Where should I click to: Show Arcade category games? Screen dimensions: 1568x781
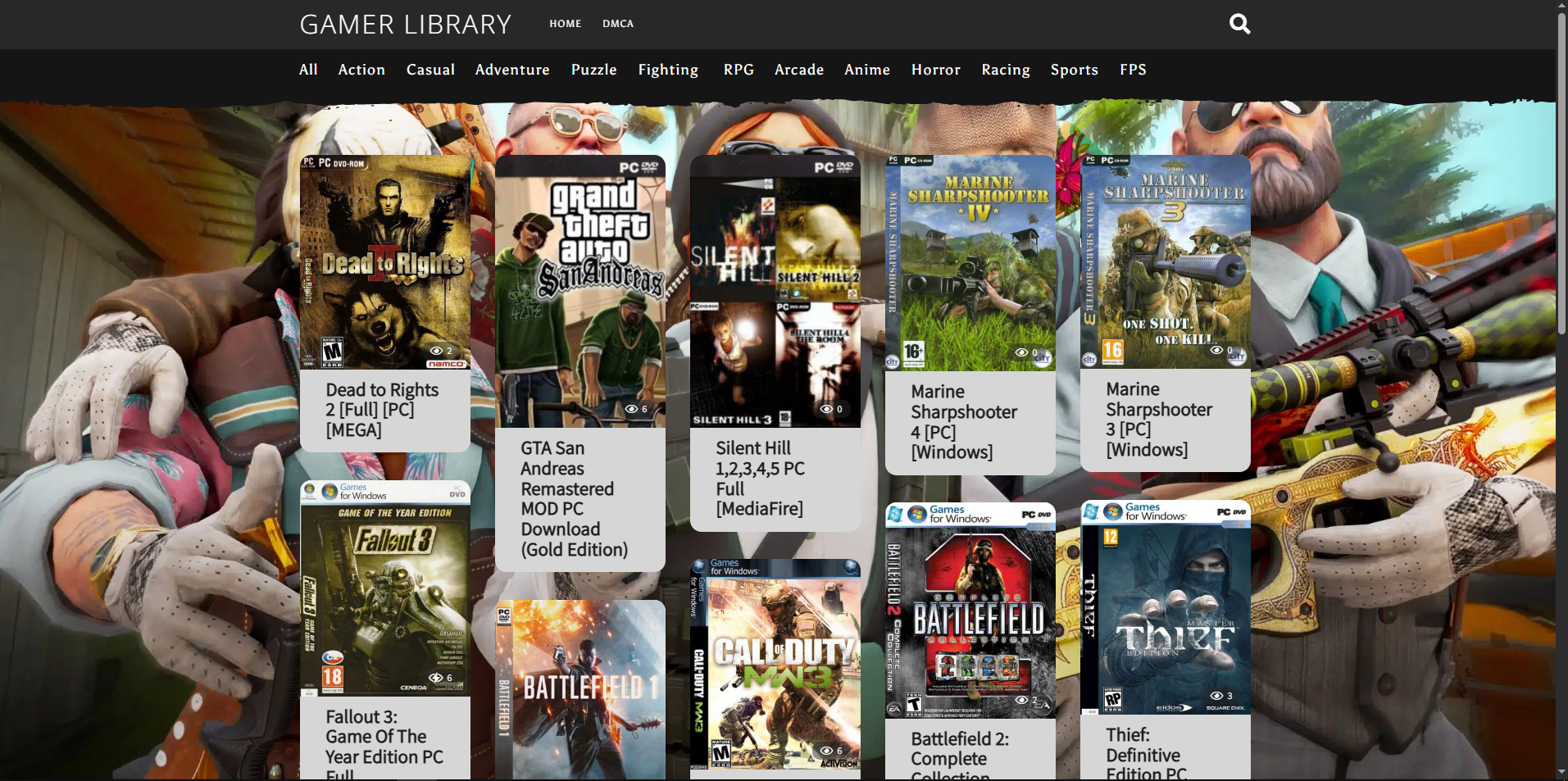799,70
